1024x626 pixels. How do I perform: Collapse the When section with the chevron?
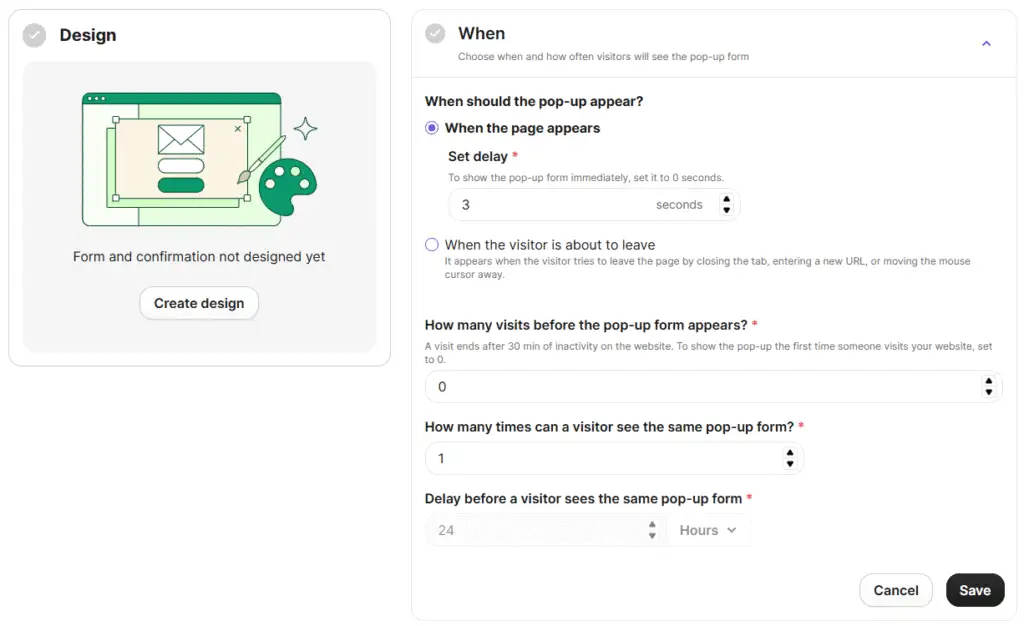[x=986, y=44]
